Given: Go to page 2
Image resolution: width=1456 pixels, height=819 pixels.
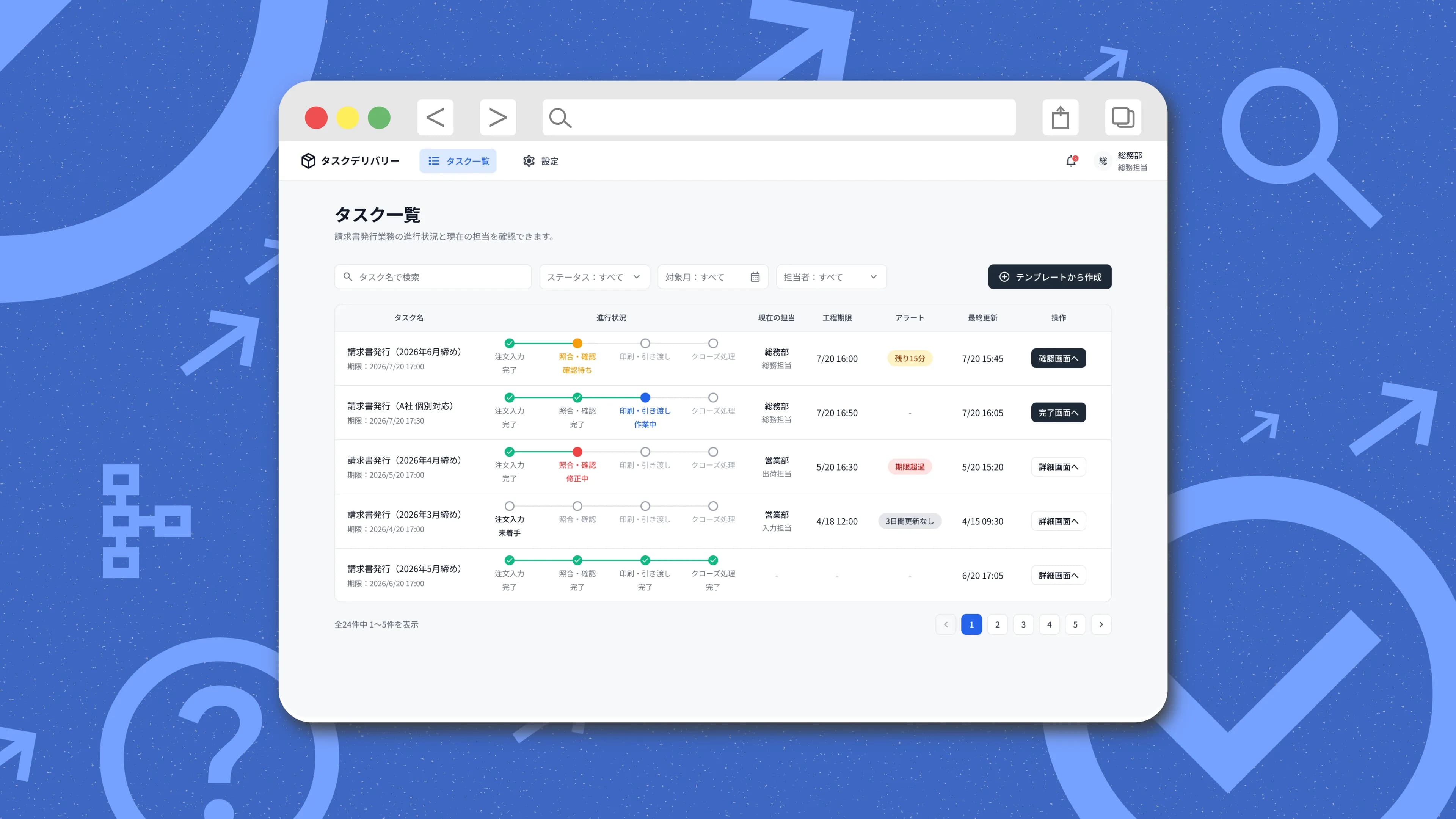Looking at the screenshot, I should tap(997, 624).
